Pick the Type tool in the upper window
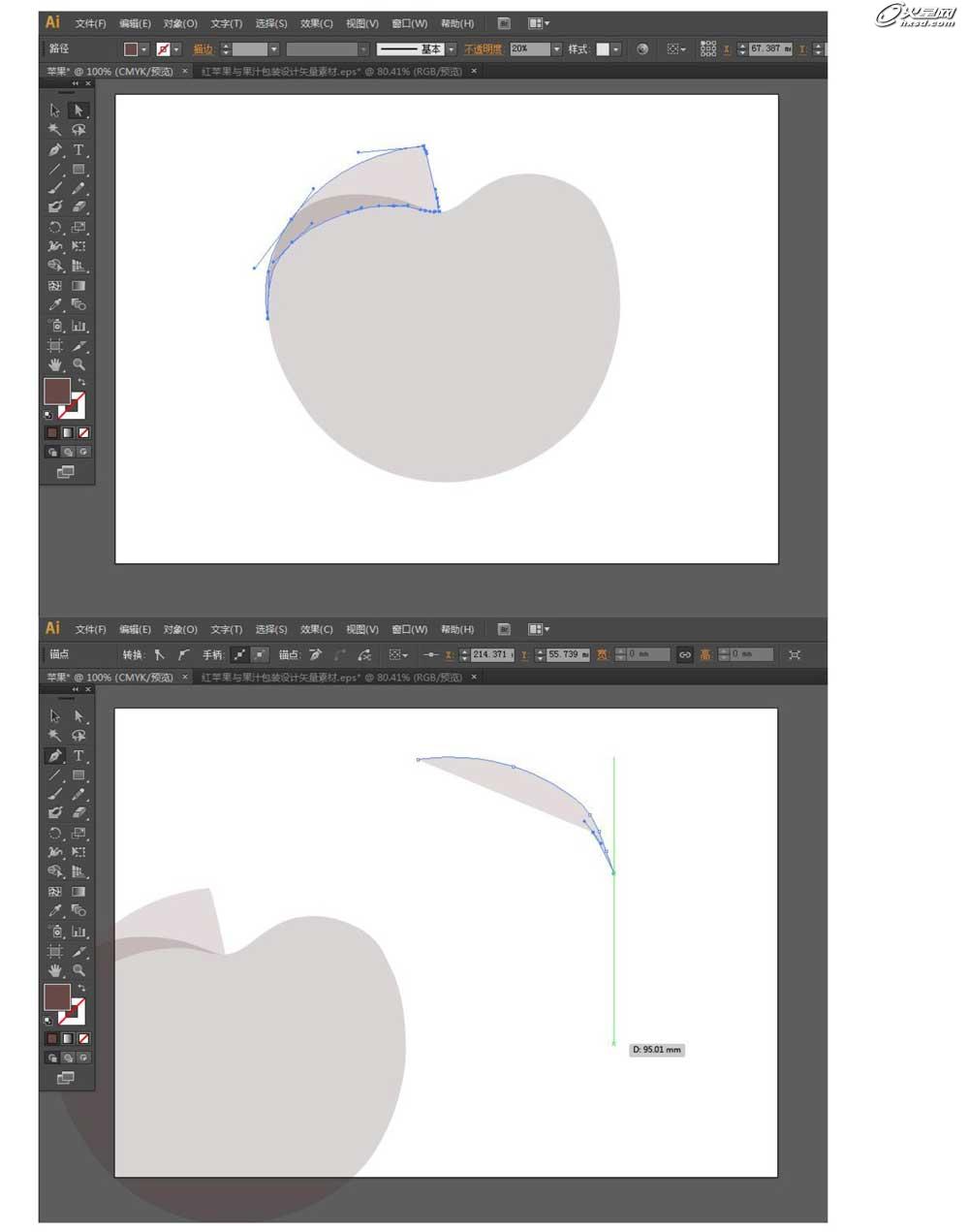The width and height of the screenshot is (969, 1232). click(78, 150)
